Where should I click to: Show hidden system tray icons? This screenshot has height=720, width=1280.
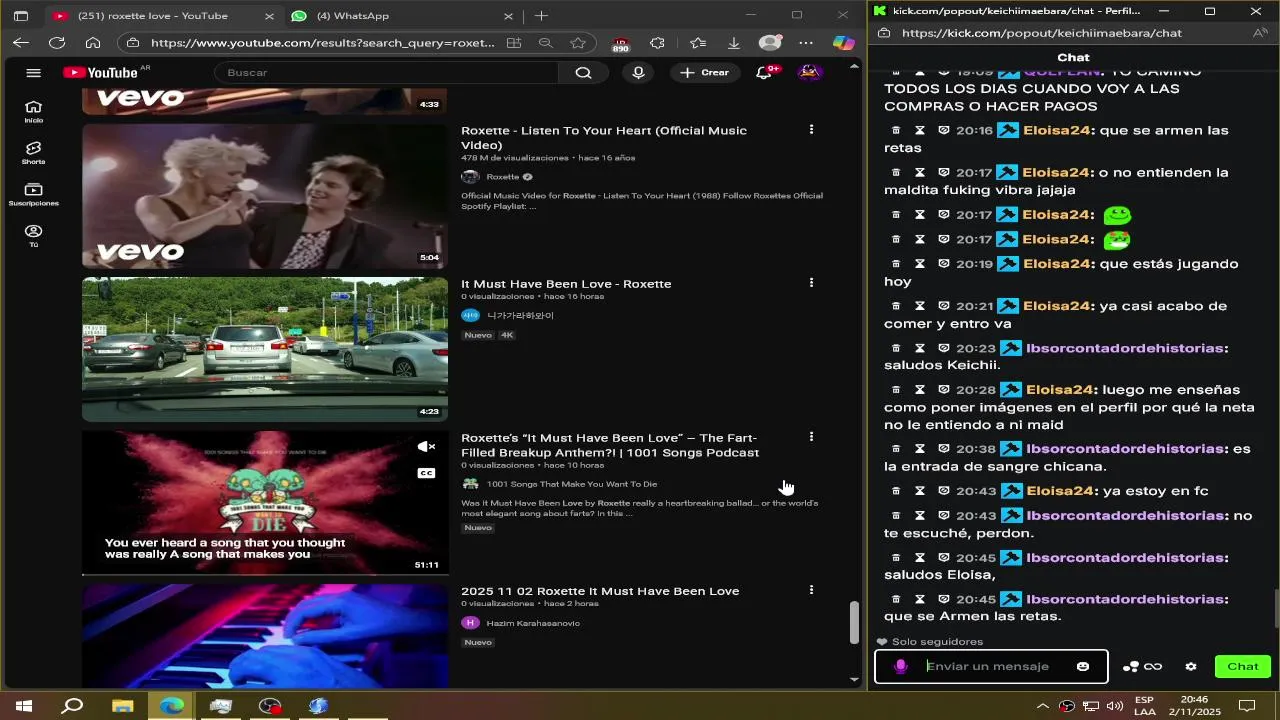tap(1043, 706)
